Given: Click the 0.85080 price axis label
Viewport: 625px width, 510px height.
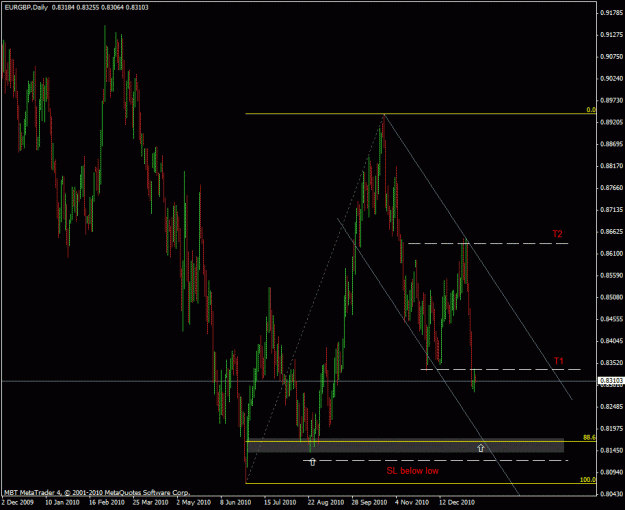Looking at the screenshot, I should 612,297.
